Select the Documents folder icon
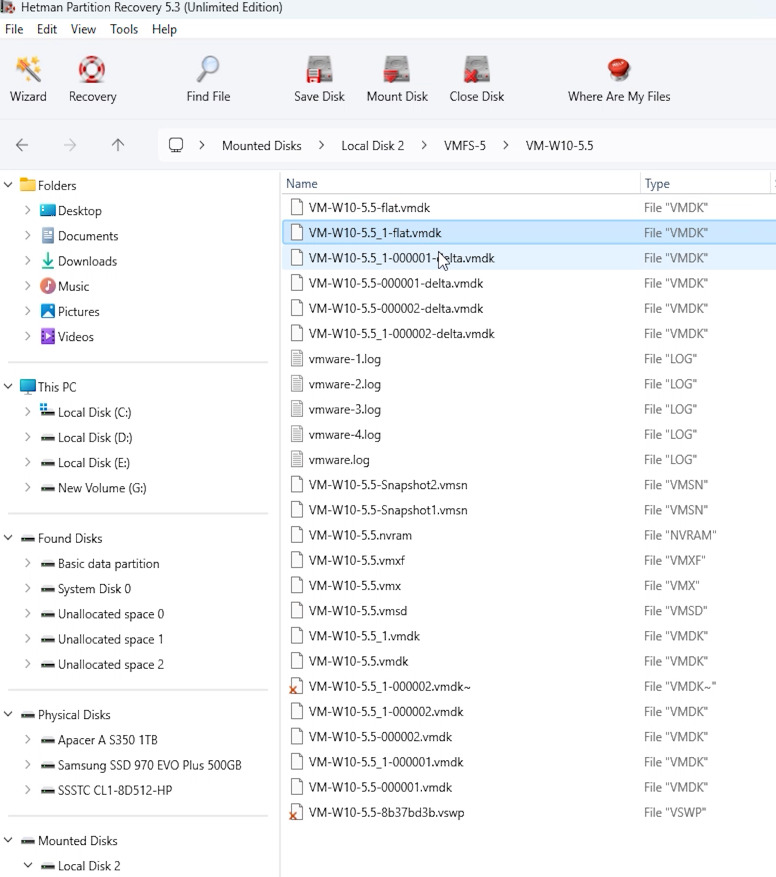The image size is (776, 877). [x=48, y=235]
